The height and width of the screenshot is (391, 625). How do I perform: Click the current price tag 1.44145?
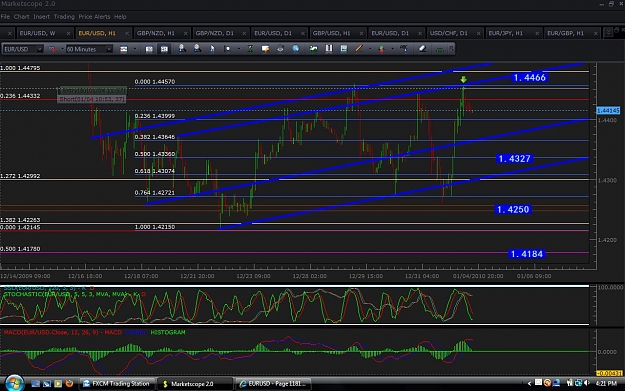tap(608, 110)
